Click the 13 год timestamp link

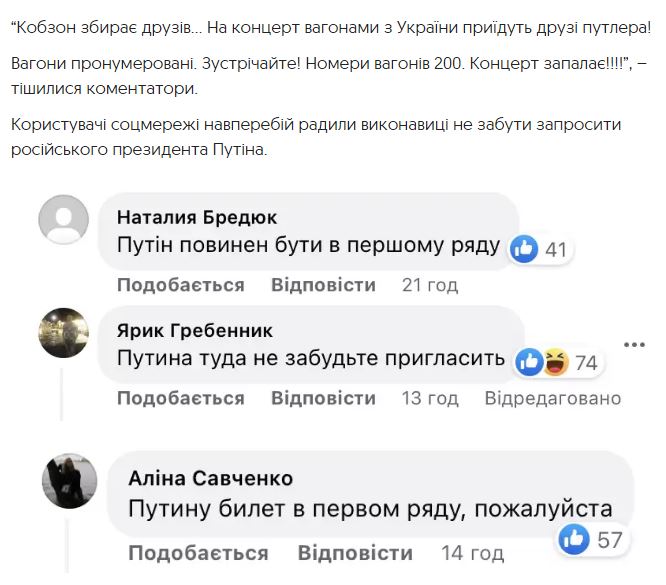point(430,398)
